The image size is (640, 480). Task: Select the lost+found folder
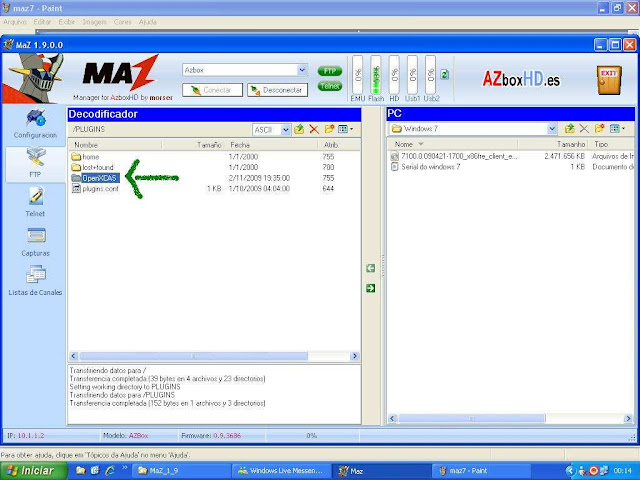92,167
